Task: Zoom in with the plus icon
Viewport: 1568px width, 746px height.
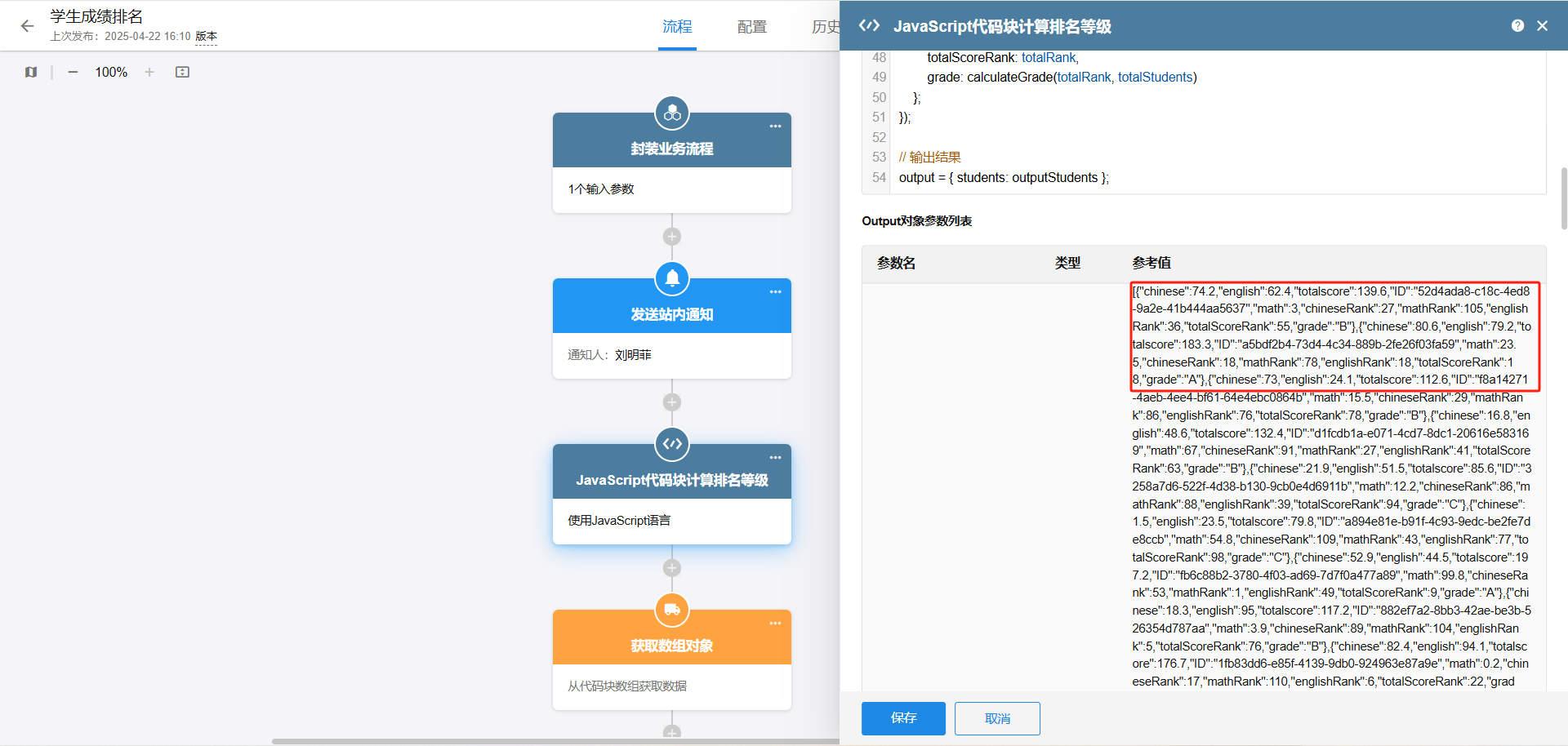Action: [149, 72]
